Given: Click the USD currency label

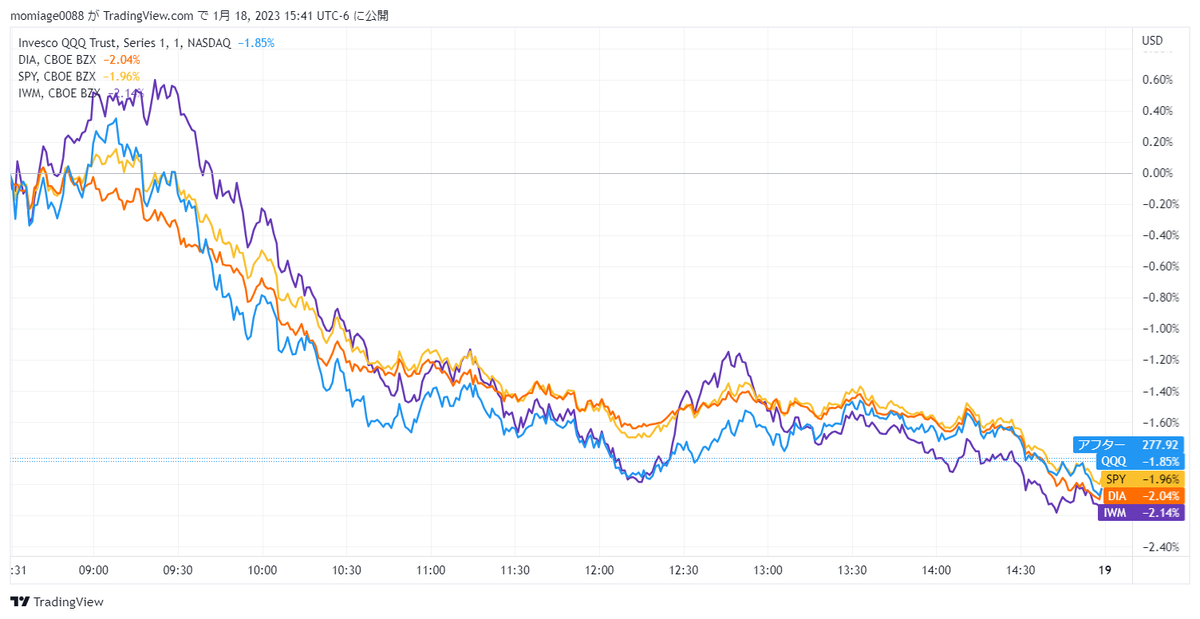Looking at the screenshot, I should tap(1152, 41).
